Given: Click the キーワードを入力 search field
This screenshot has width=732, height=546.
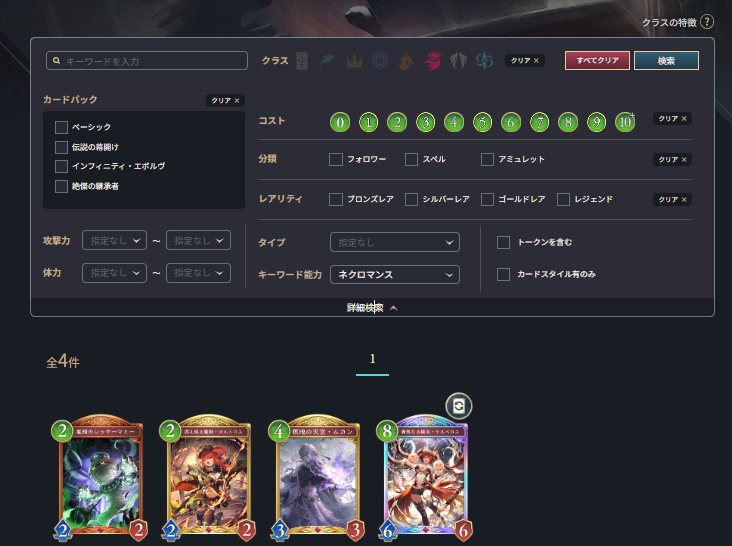Looking at the screenshot, I should 147,61.
